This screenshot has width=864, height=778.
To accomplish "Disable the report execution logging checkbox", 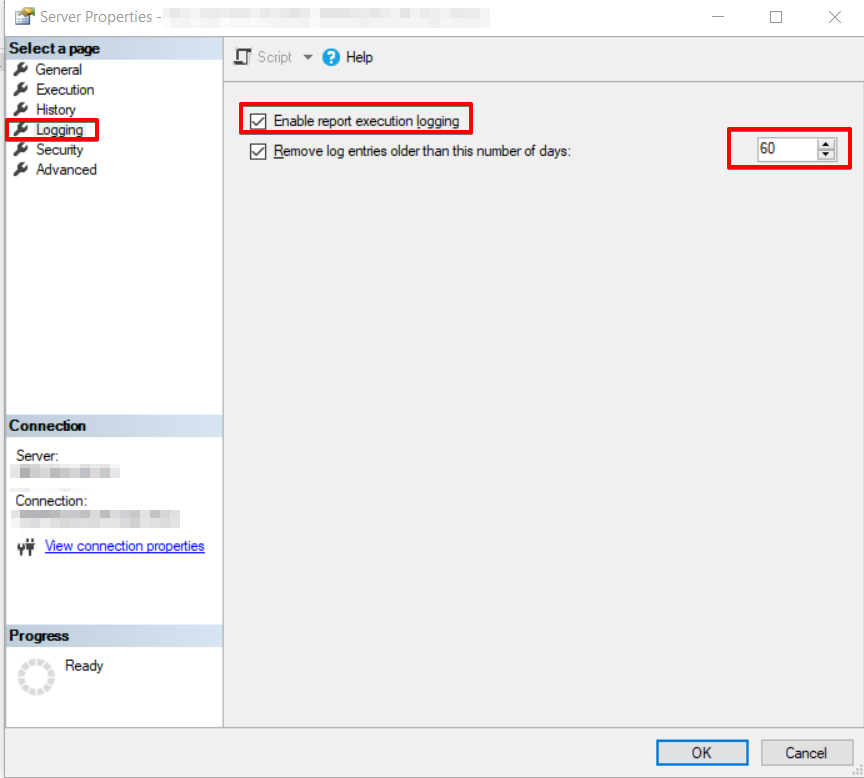I will coord(259,121).
